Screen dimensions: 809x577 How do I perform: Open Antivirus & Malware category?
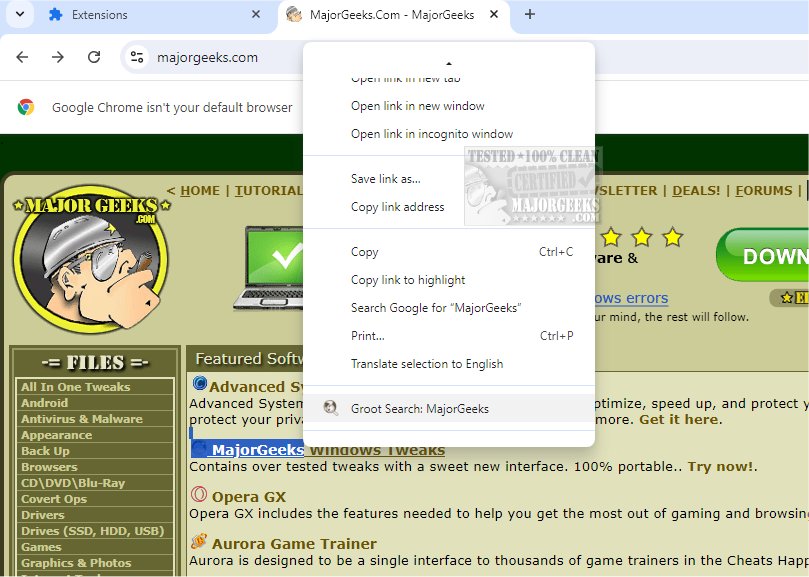coord(82,419)
